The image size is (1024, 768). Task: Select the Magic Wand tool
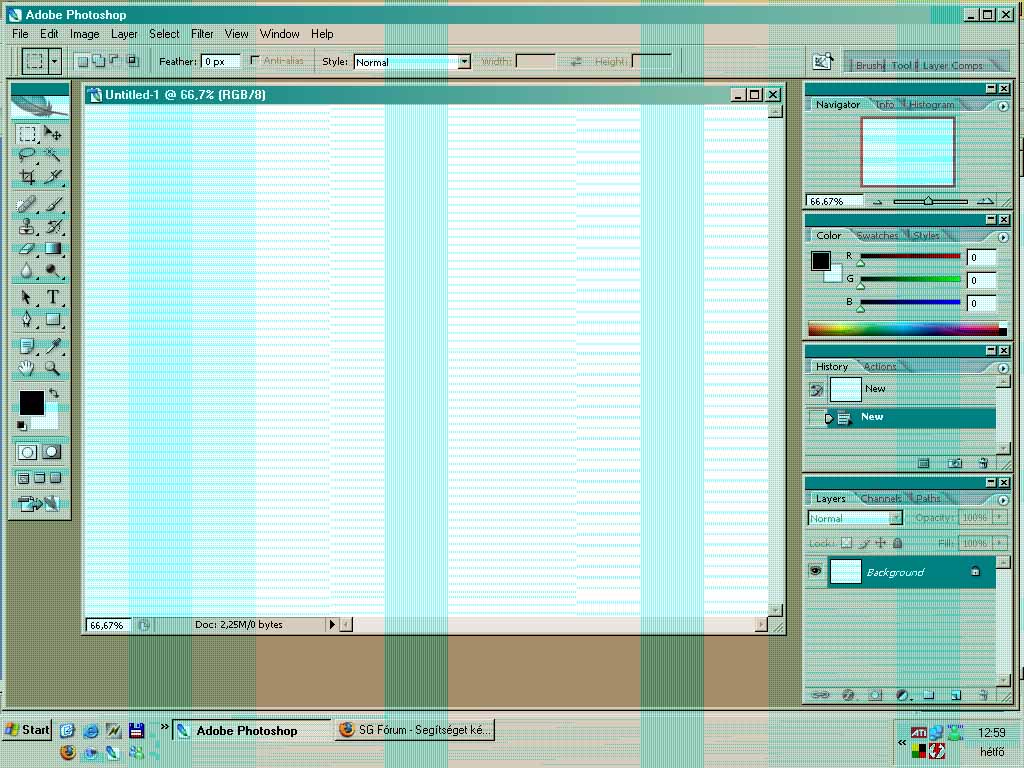(x=53, y=155)
